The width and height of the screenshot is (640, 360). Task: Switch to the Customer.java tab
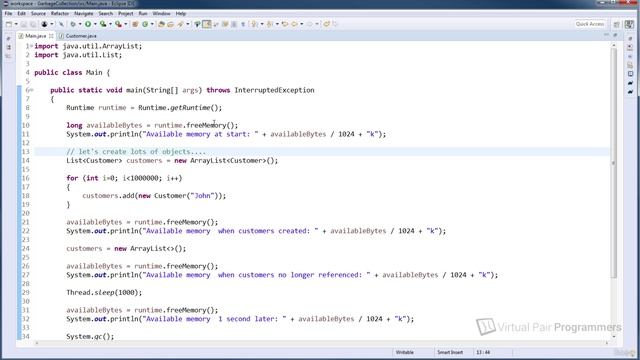pyautogui.click(x=78, y=36)
